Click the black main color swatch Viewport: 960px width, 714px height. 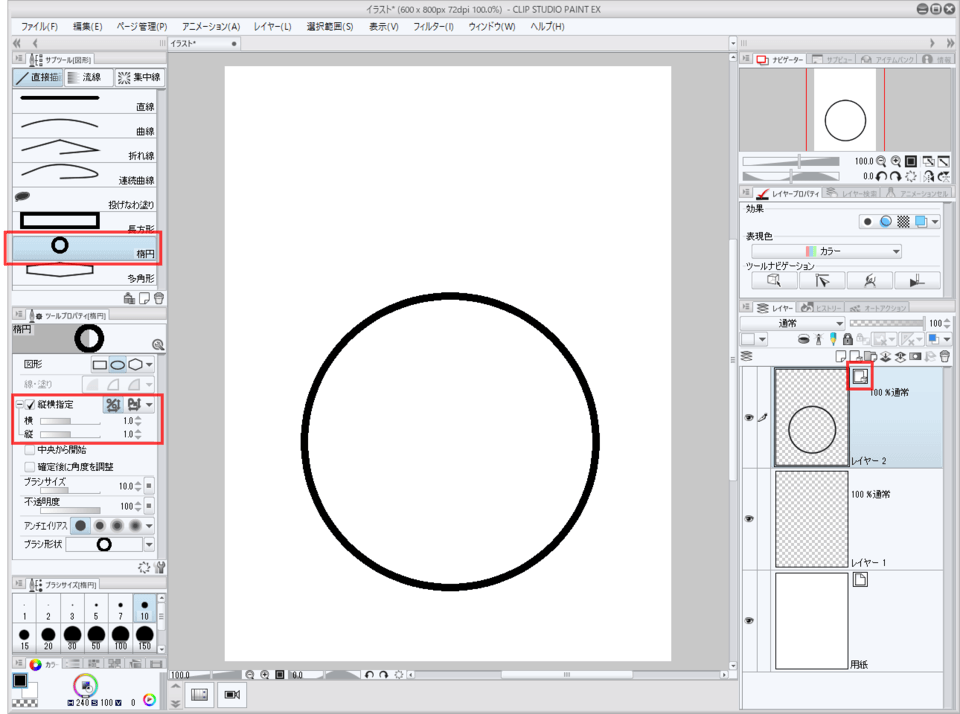pos(19,681)
